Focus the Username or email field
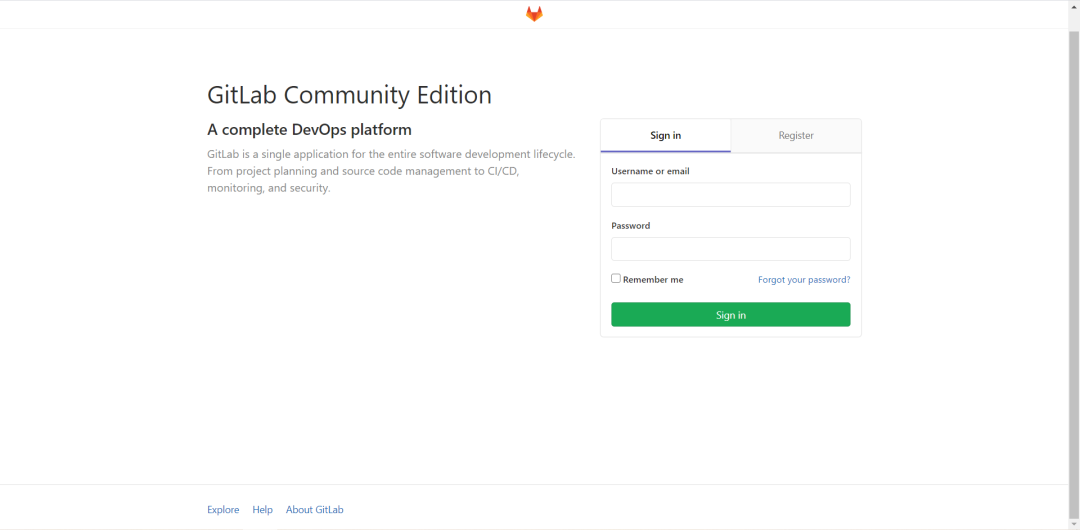1080x530 pixels. point(731,194)
